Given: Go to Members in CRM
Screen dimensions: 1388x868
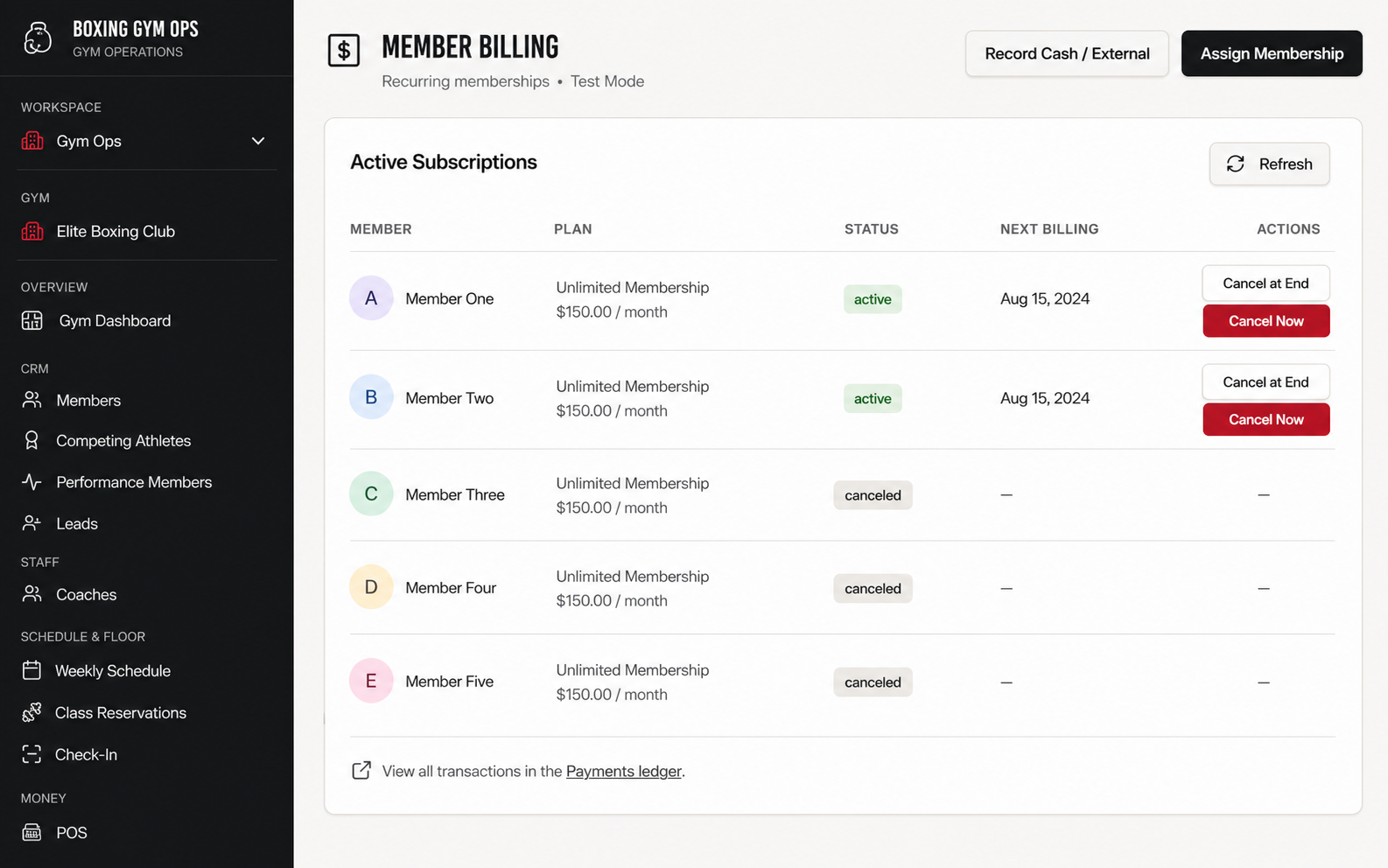Looking at the screenshot, I should 88,400.
